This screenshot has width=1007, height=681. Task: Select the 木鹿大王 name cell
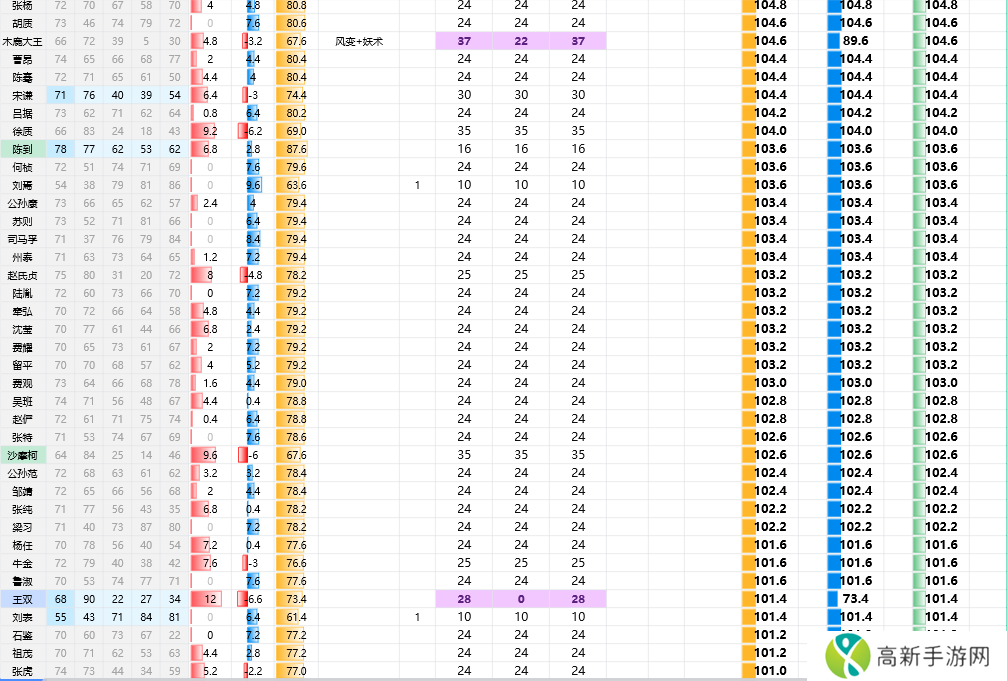point(22,41)
